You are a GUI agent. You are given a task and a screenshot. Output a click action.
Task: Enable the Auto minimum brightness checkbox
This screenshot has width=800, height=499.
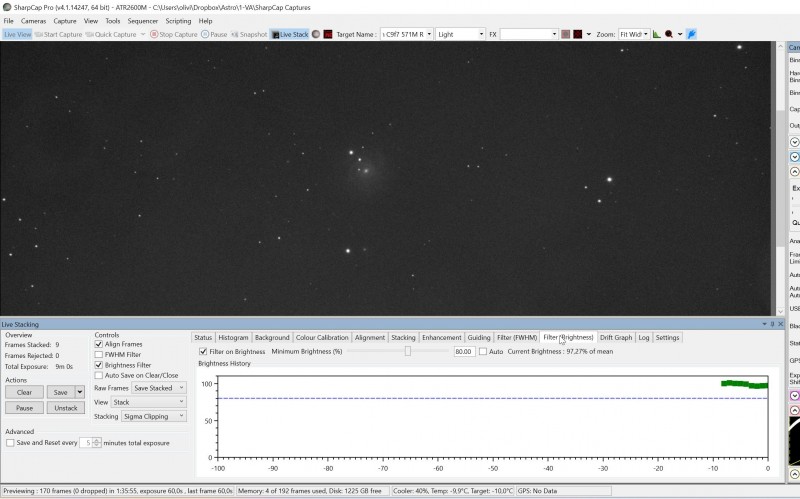pos(483,352)
